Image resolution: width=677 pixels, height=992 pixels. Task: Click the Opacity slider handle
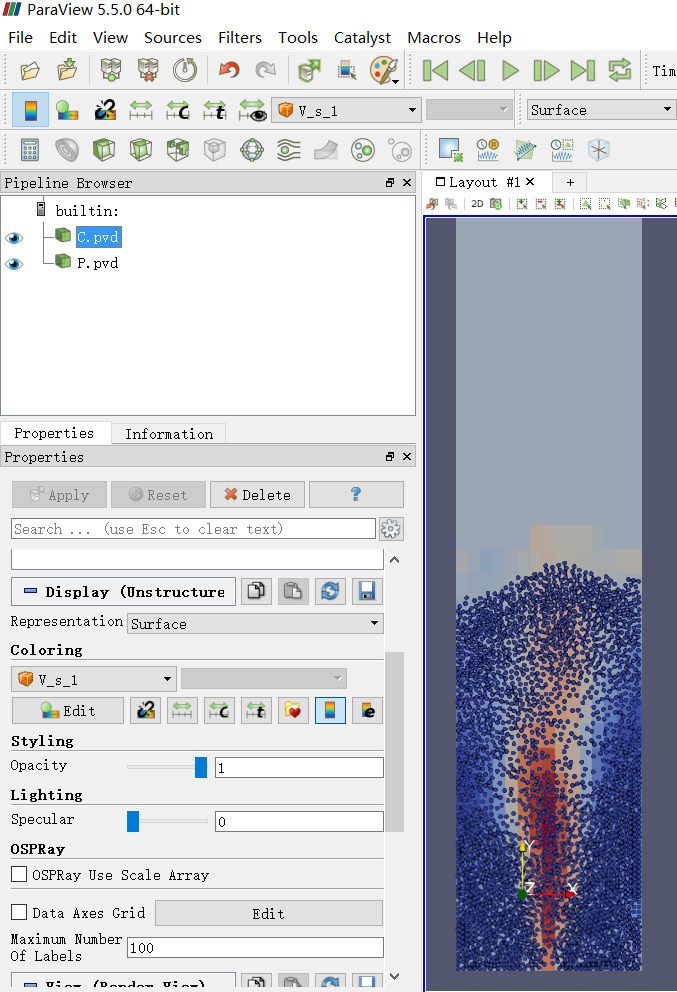(201, 767)
